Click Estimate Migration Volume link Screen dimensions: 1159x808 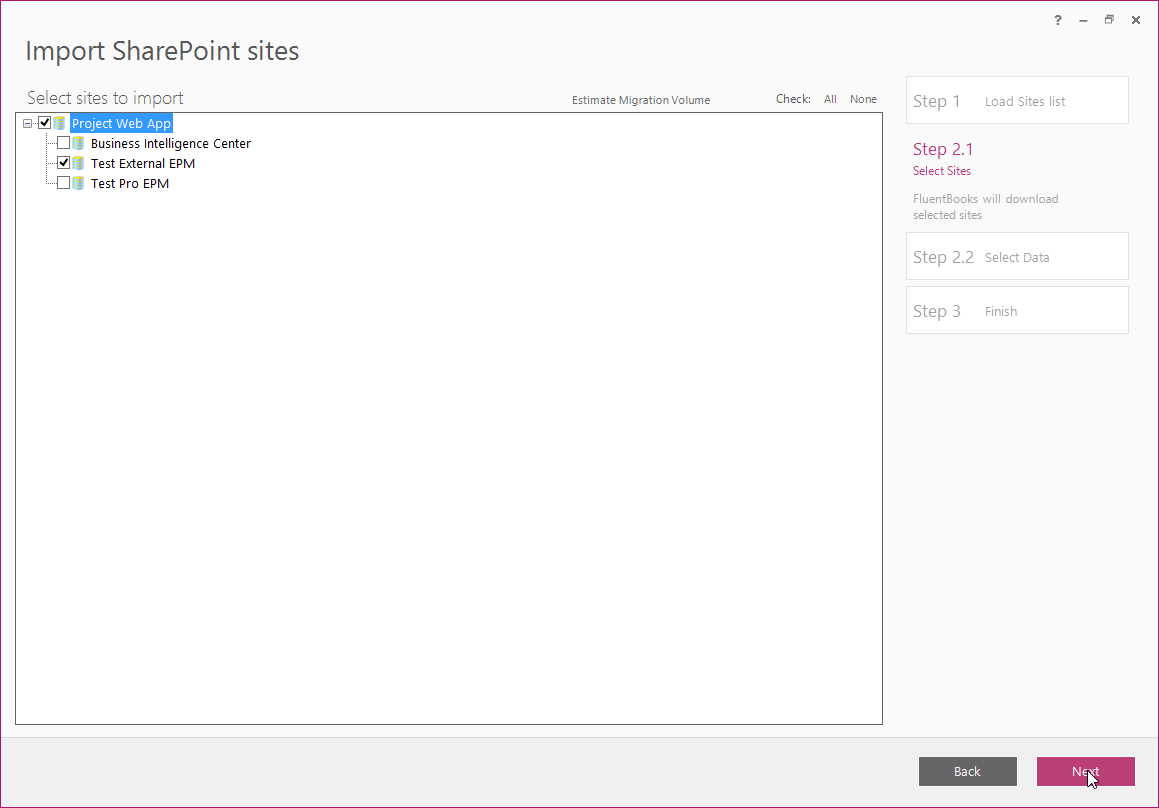(x=641, y=100)
